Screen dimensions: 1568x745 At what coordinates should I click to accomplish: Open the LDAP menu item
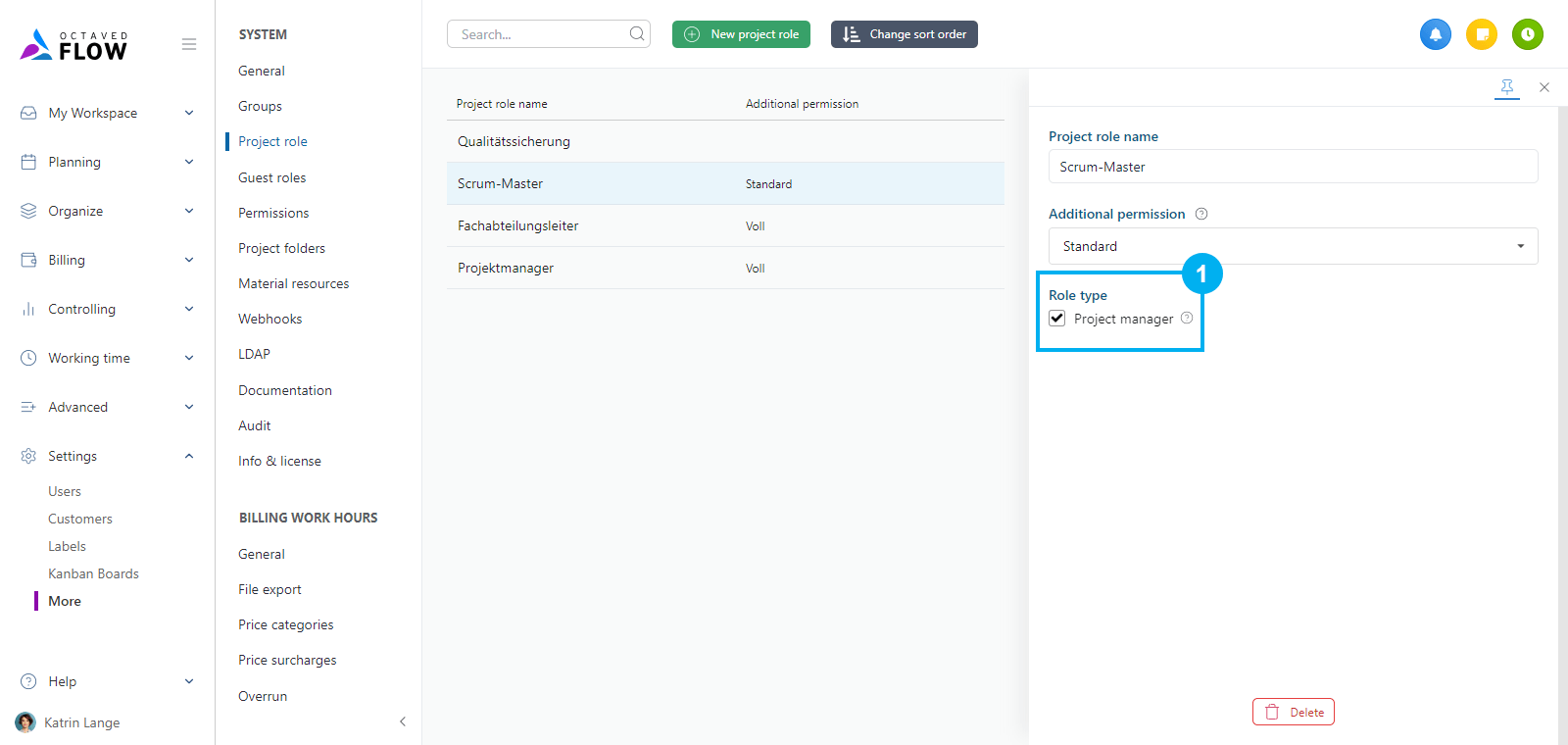(x=254, y=354)
